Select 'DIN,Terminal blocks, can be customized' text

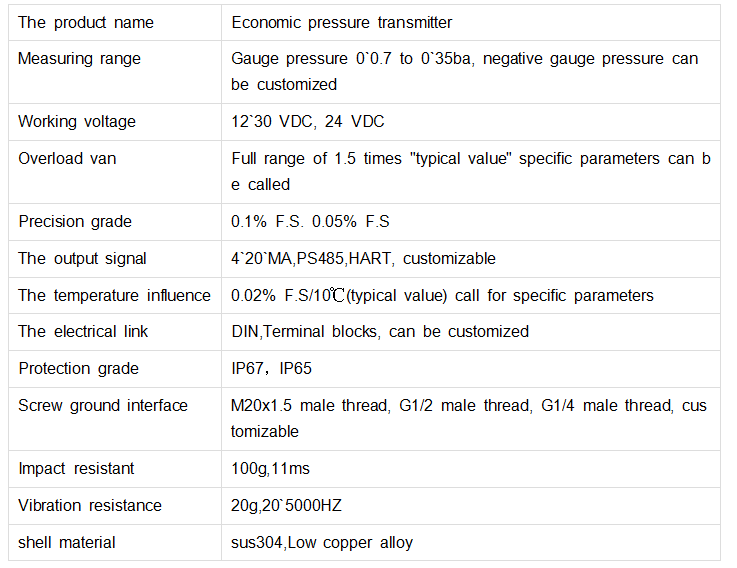pyautogui.click(x=380, y=331)
